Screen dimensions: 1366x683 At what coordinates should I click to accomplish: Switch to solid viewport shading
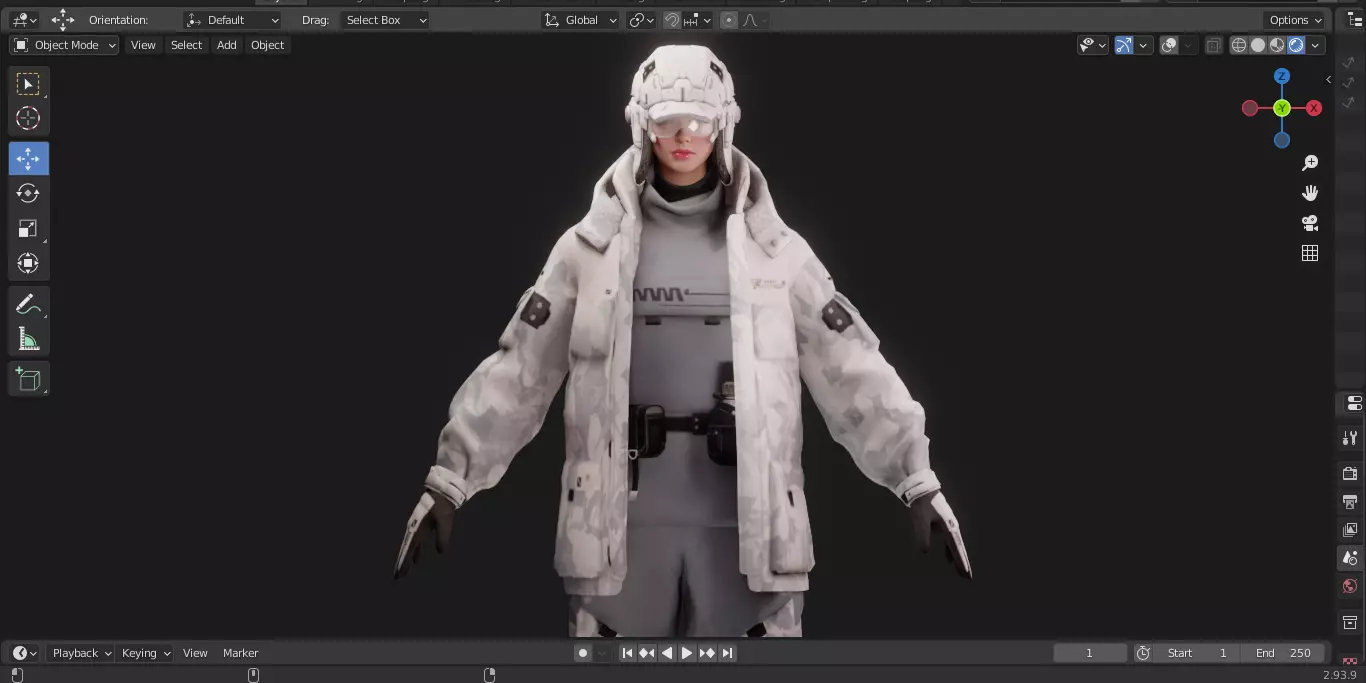click(1258, 45)
